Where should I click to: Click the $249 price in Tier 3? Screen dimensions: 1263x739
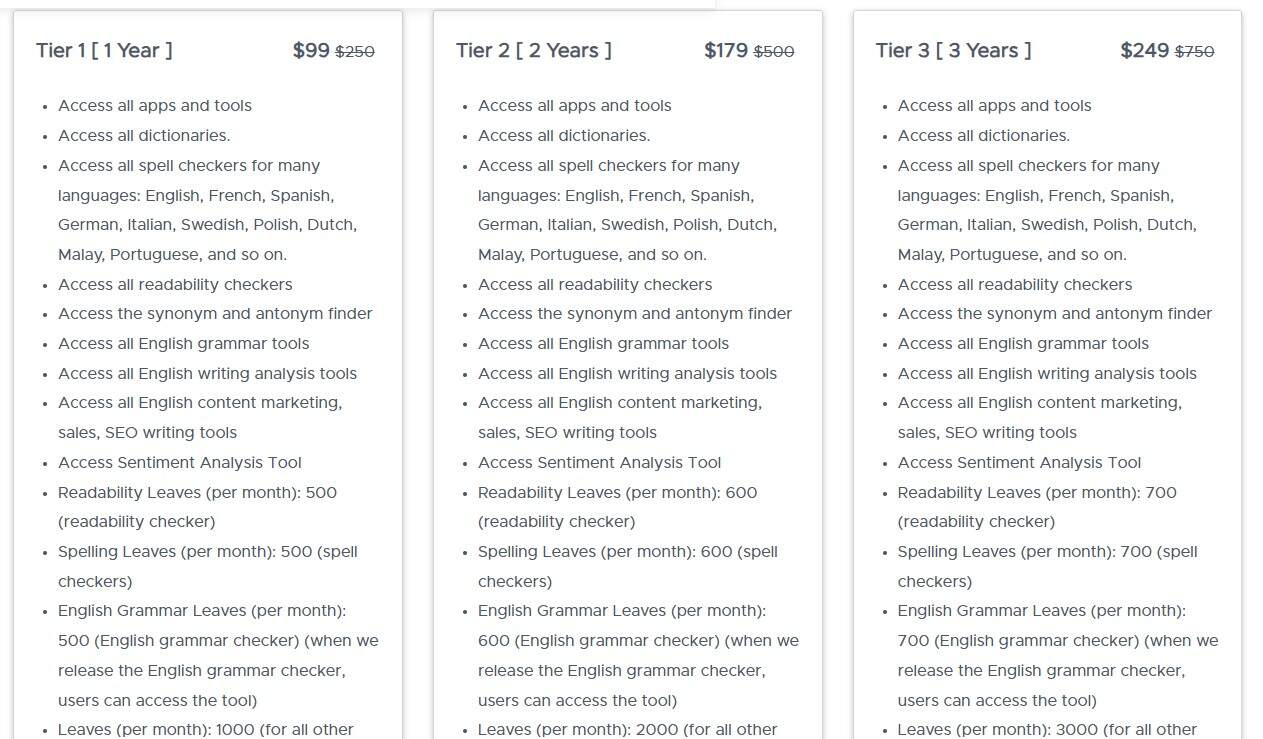[x=1144, y=50]
